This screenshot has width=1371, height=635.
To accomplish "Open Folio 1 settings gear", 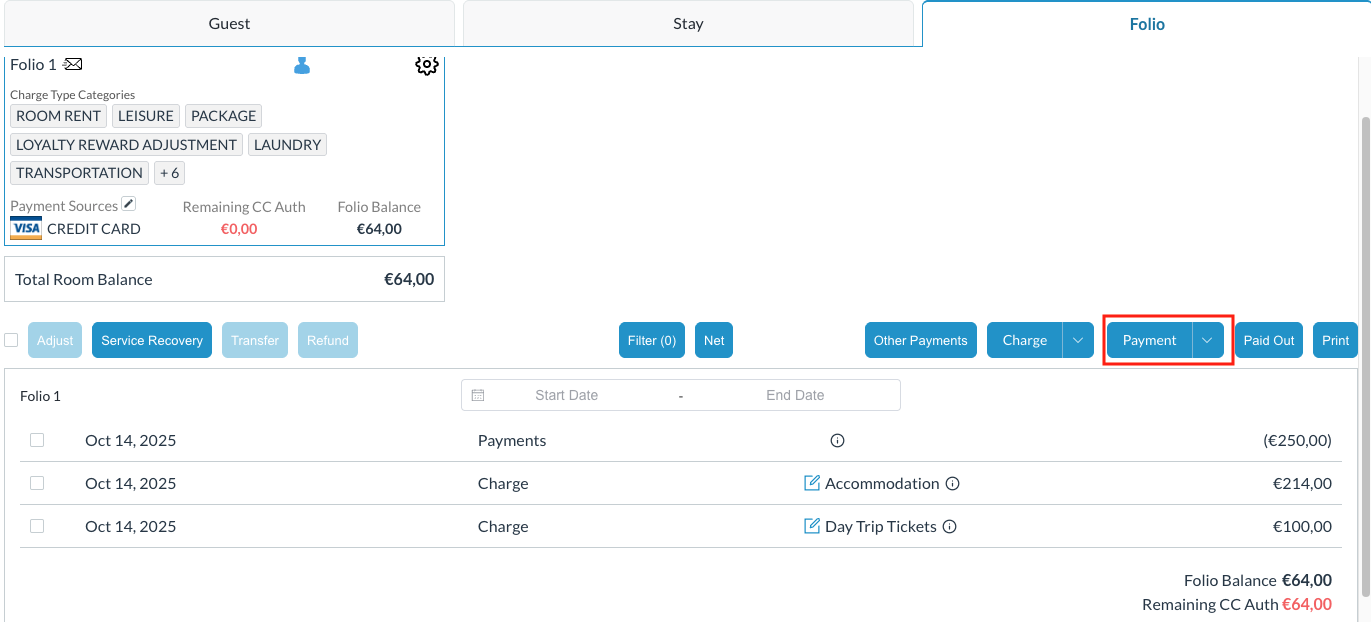I will (427, 66).
